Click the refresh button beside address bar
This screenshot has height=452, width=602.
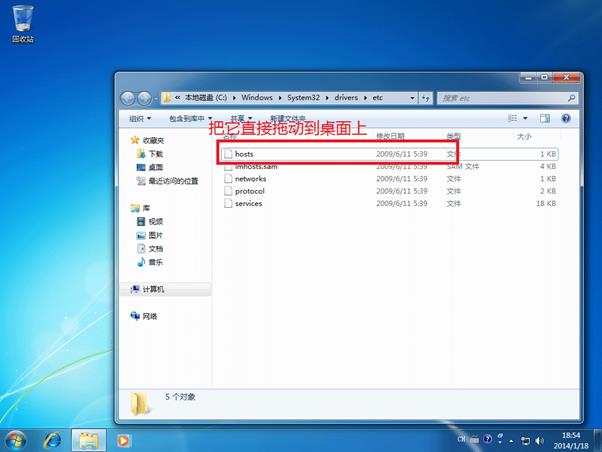point(427,98)
